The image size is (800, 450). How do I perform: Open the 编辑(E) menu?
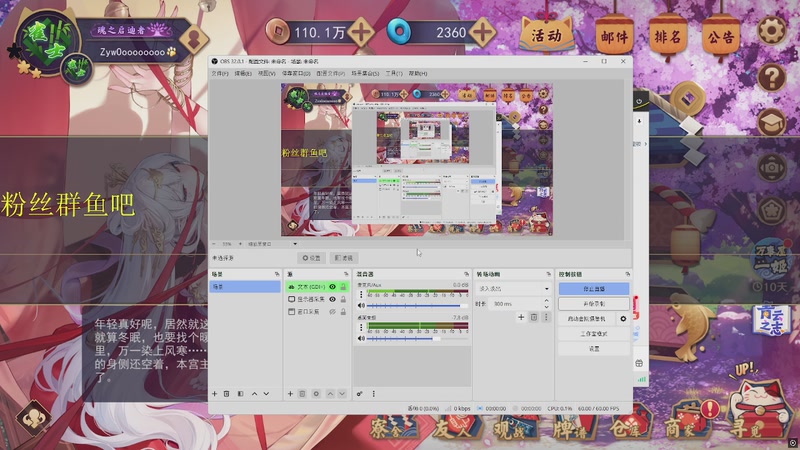point(243,73)
